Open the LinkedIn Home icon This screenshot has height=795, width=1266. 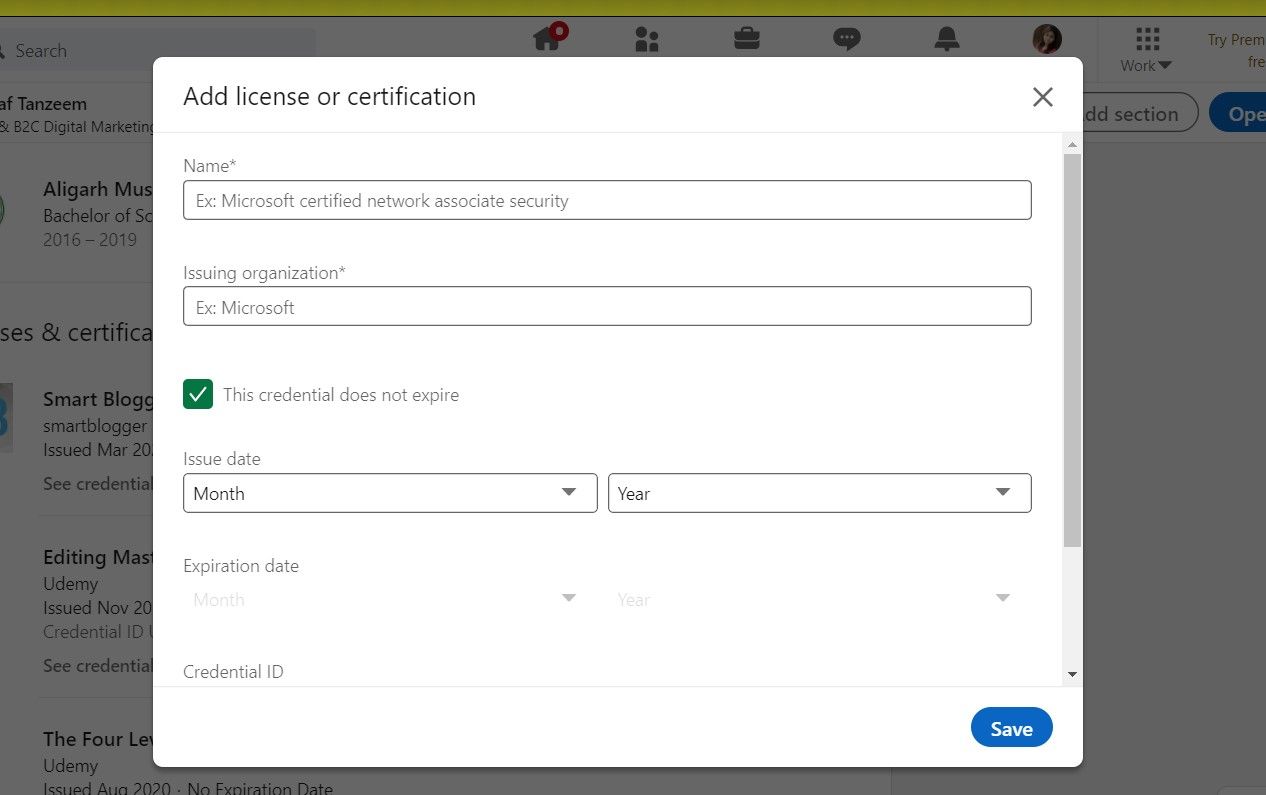click(x=547, y=39)
